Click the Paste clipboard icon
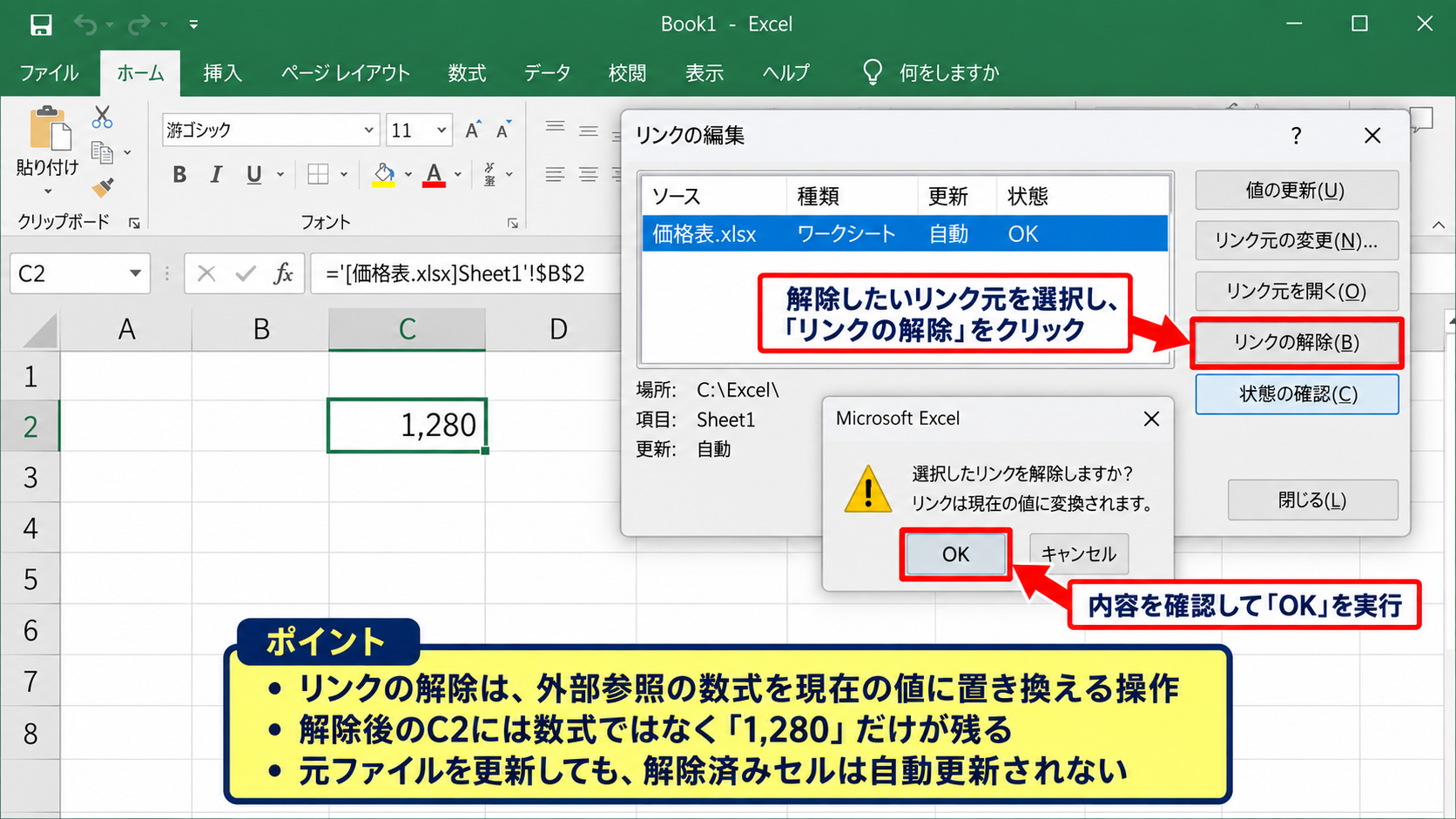This screenshot has width=1456, height=819. 50,129
